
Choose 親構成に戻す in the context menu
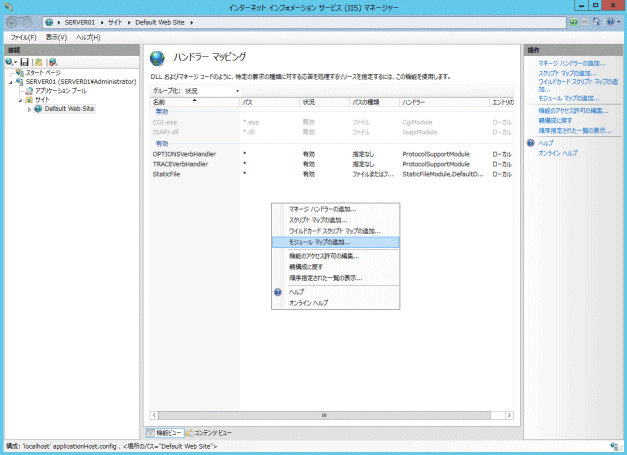335,267
